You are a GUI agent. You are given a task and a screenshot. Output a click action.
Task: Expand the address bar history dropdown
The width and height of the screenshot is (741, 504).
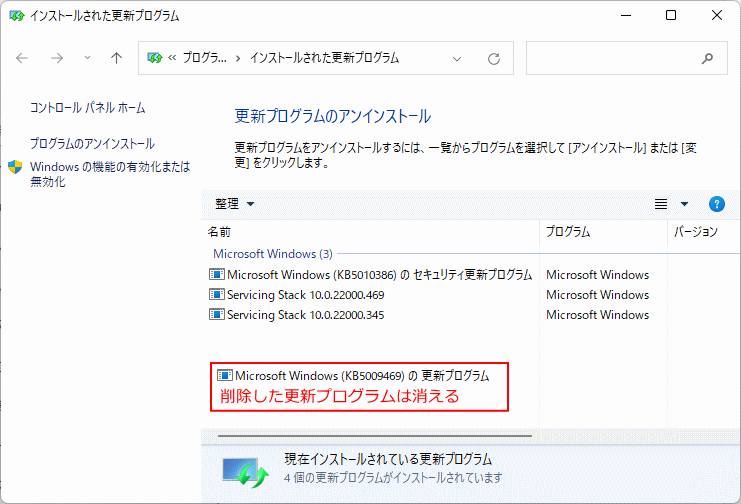coord(457,59)
